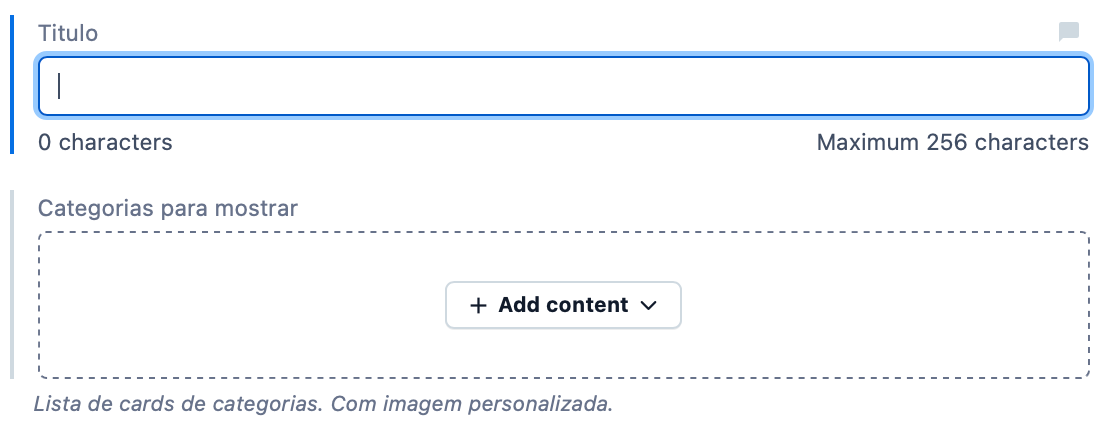Open comments for the Titulo field
This screenshot has height=430, width=1110.
1068,32
